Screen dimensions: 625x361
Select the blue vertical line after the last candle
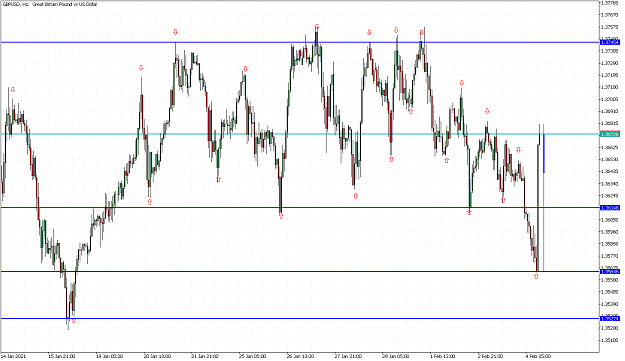pyautogui.click(x=544, y=197)
